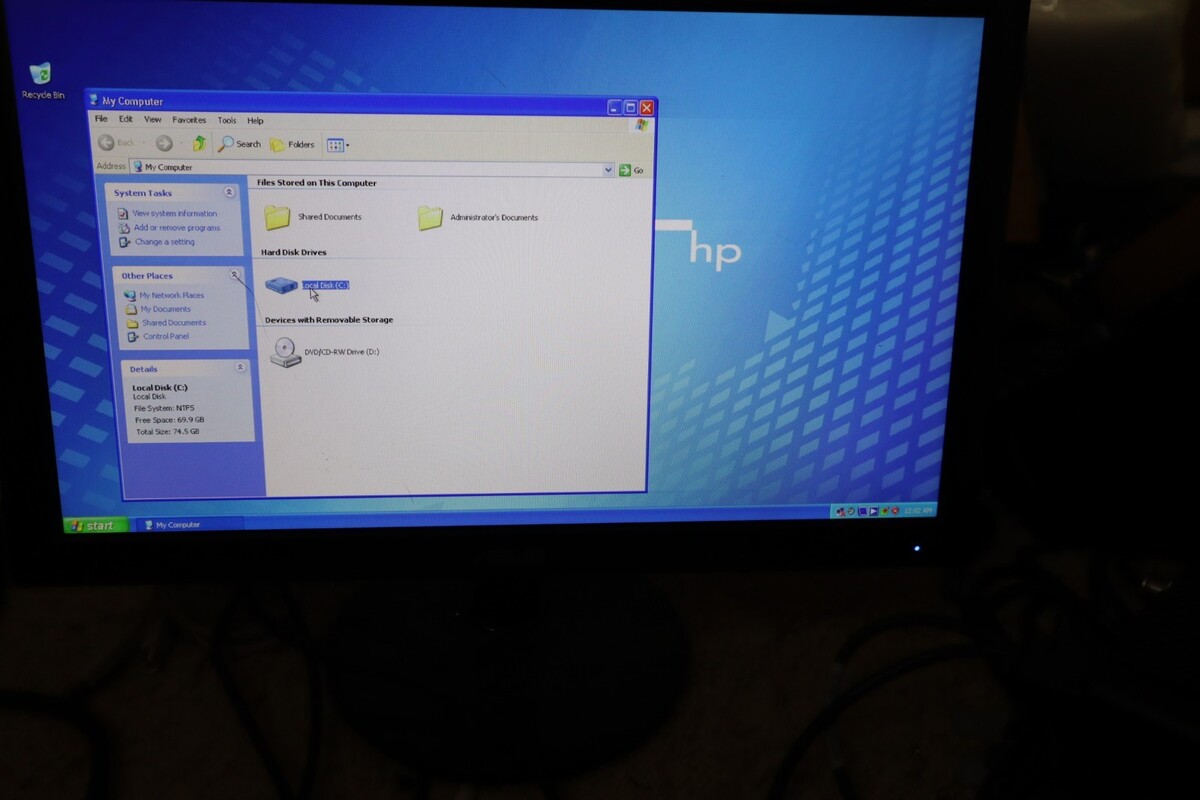This screenshot has width=1200, height=800.
Task: Select the DVD/CD-RW Drive (D:)
Action: point(286,351)
